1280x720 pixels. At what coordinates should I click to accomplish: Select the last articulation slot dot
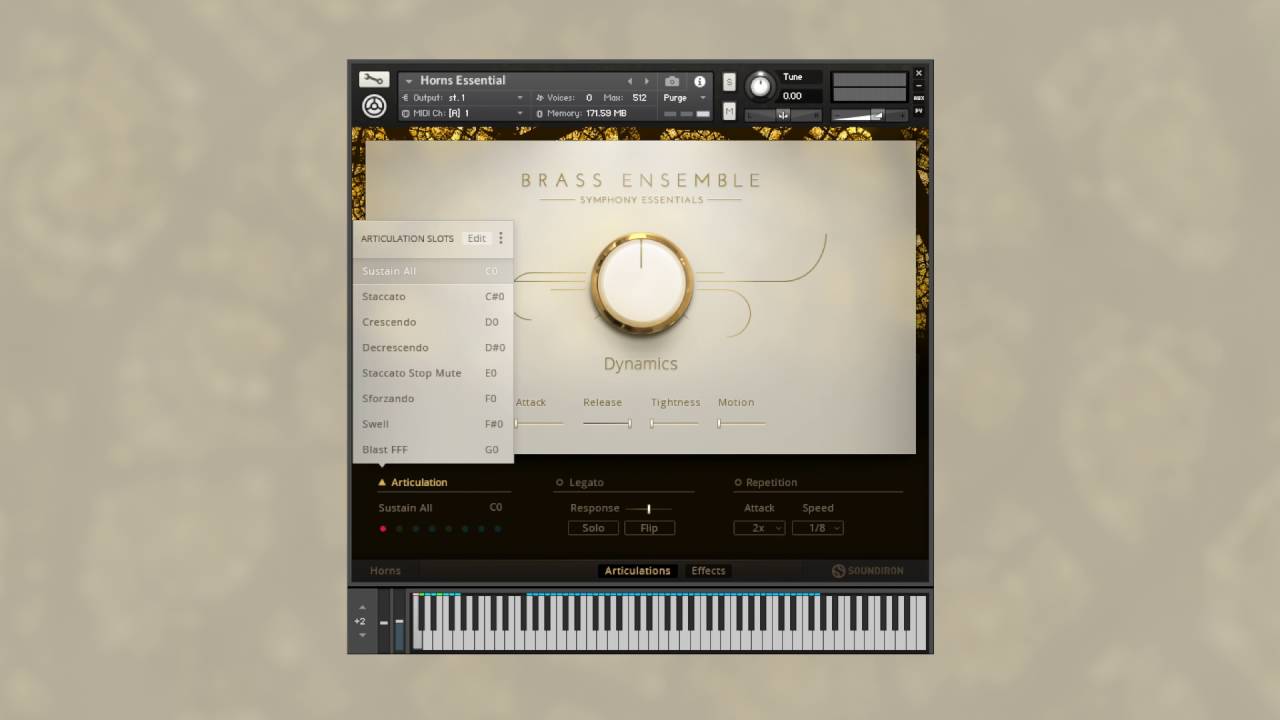point(498,529)
